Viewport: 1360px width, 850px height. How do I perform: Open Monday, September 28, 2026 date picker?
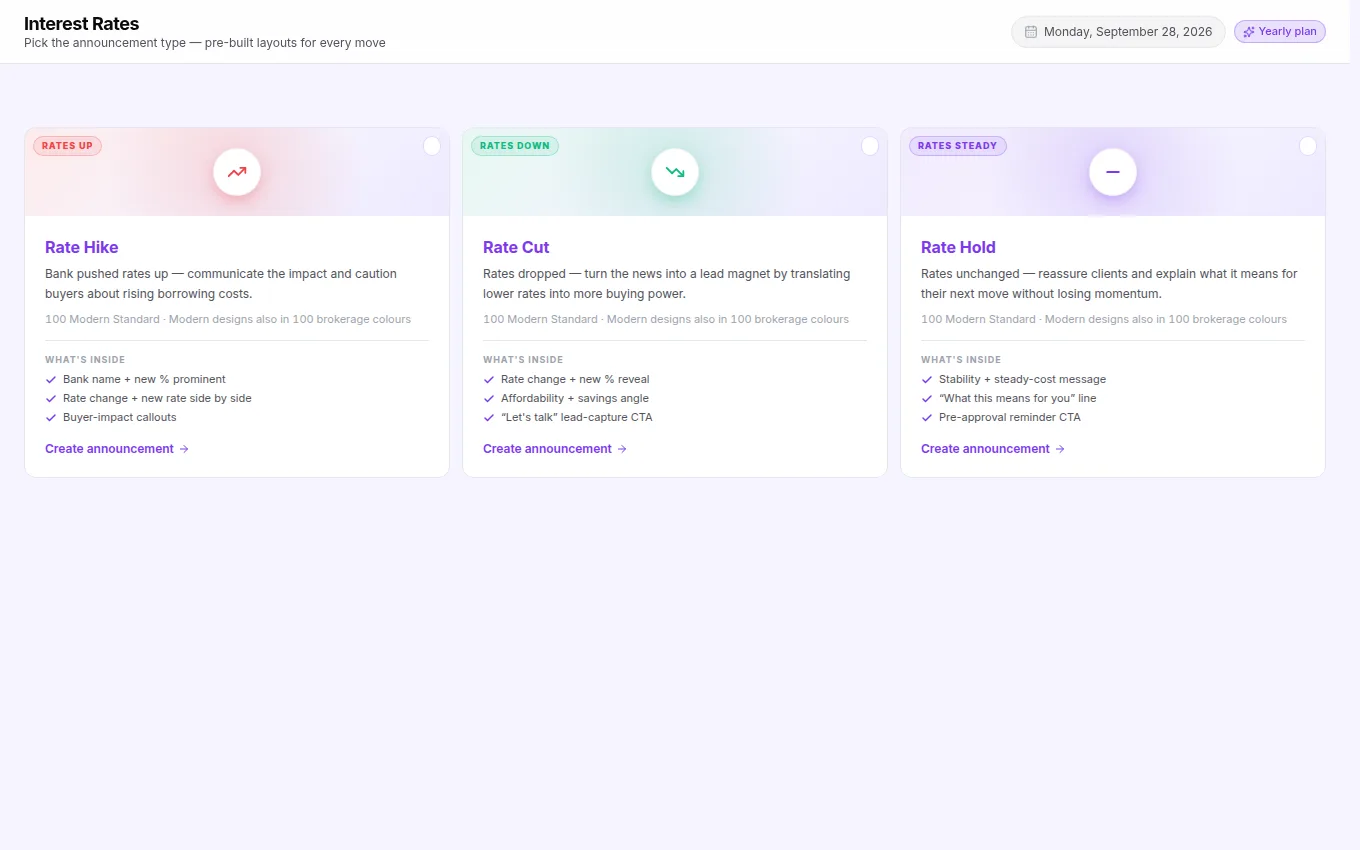tap(1118, 32)
